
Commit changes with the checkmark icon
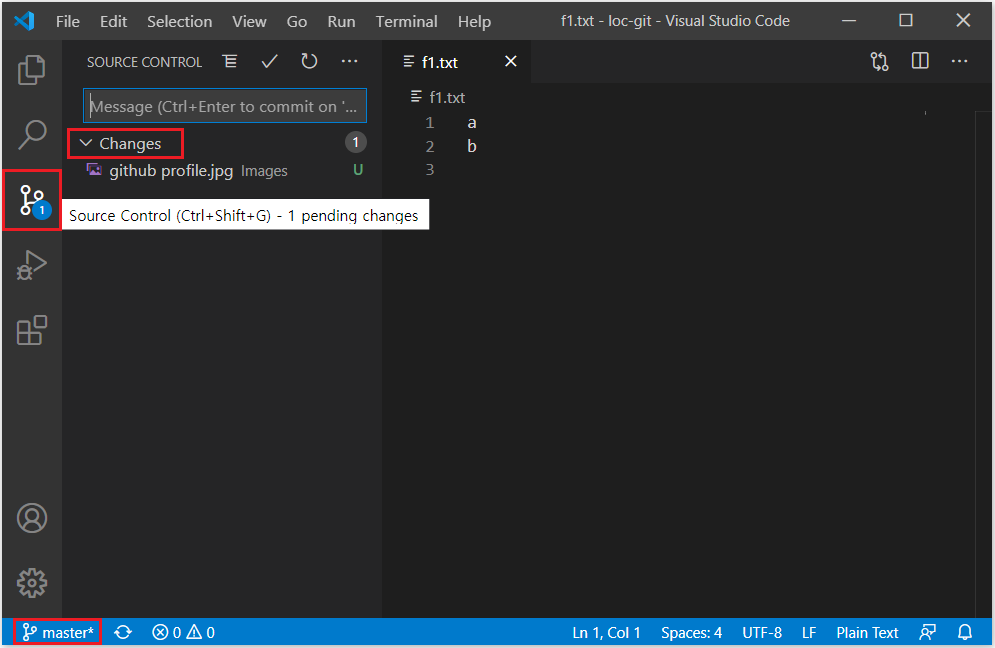coord(270,61)
